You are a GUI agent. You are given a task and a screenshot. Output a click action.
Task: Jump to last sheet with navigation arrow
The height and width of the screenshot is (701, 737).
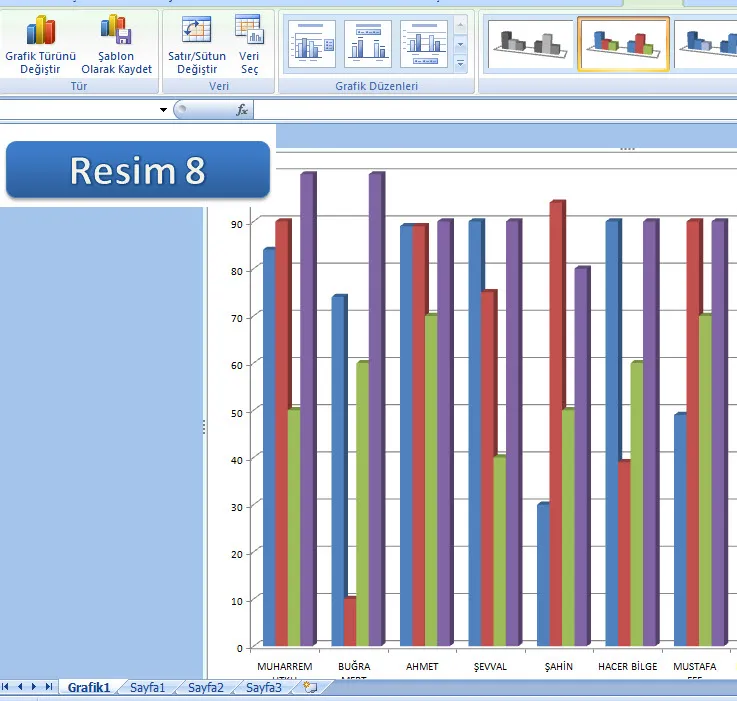tap(49, 687)
